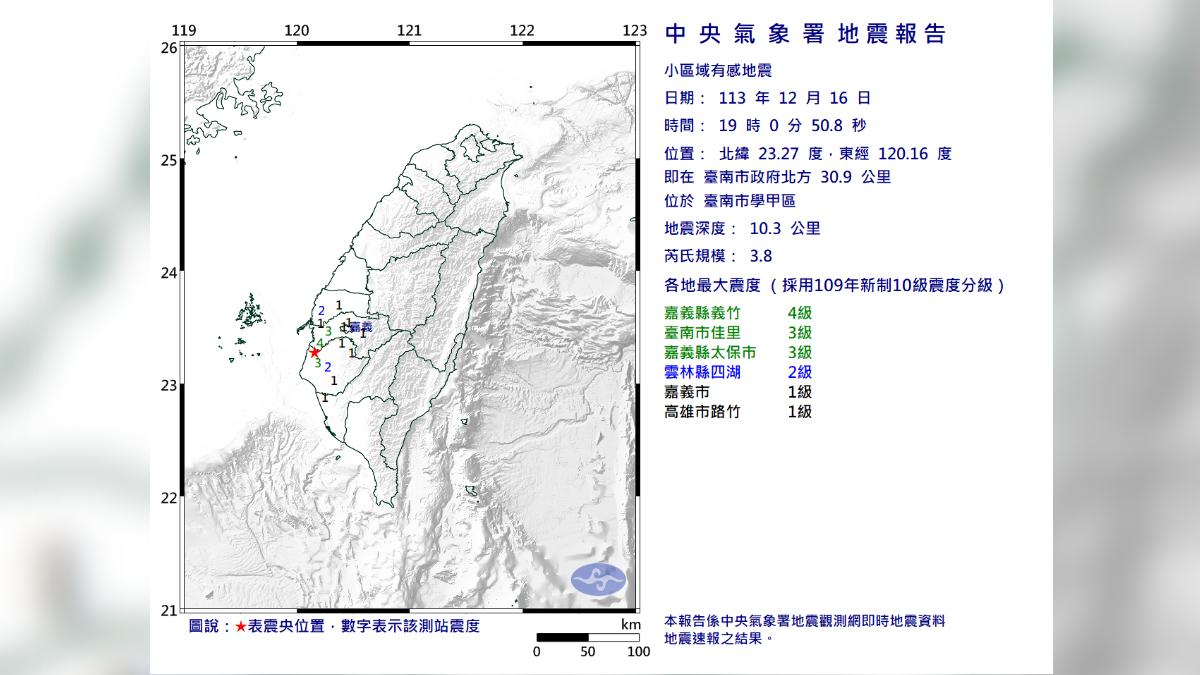Click the 24 latitude label beside the map
Image resolution: width=1200 pixels, height=675 pixels.
[x=170, y=273]
